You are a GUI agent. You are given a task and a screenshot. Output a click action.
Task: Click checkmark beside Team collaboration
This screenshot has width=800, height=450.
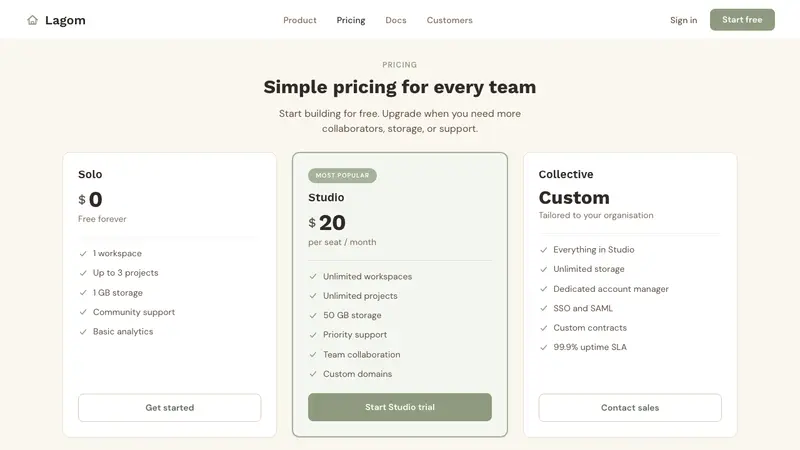coord(313,355)
